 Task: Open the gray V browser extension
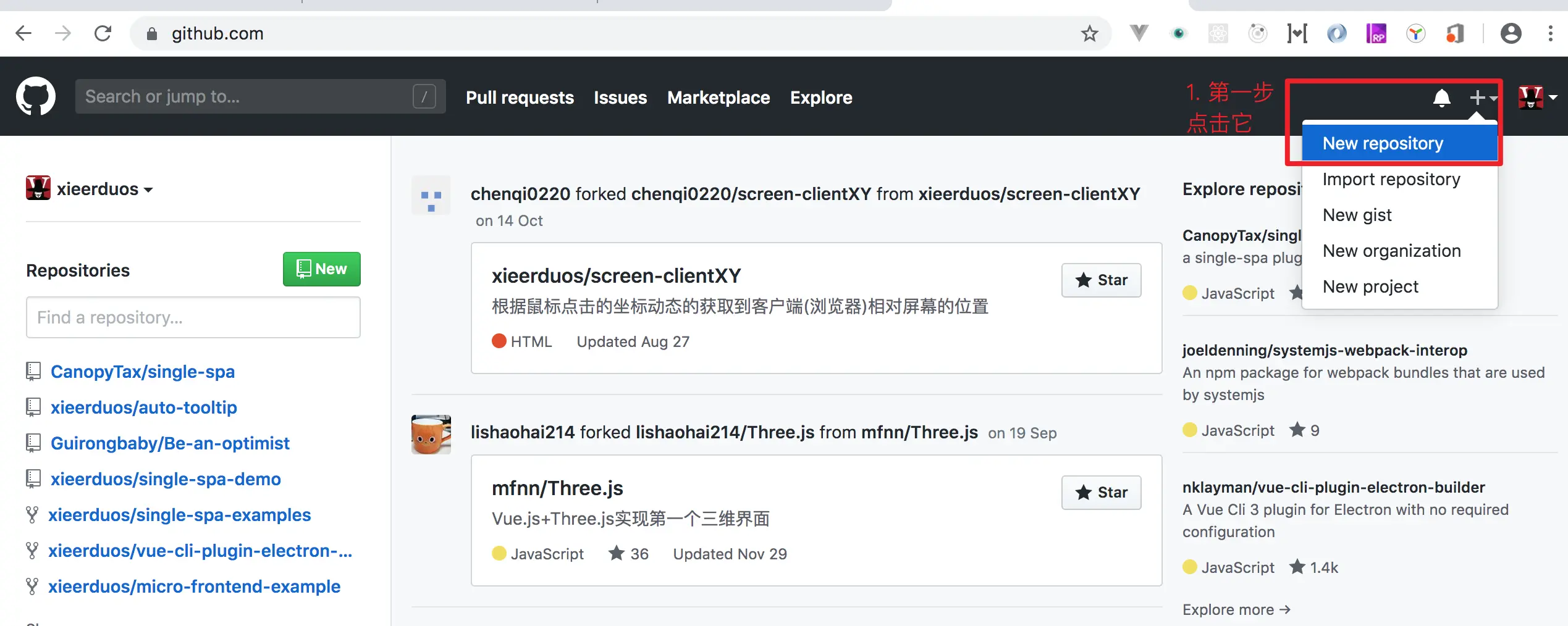pyautogui.click(x=1139, y=33)
